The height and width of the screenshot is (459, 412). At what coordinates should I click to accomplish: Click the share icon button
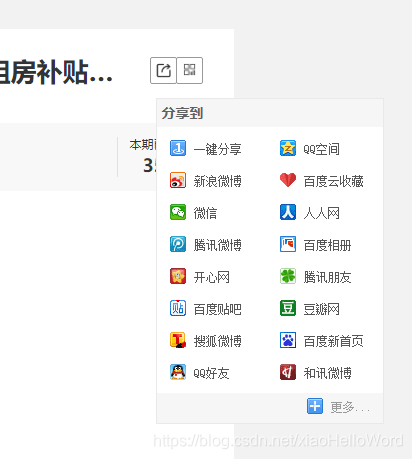(163, 70)
